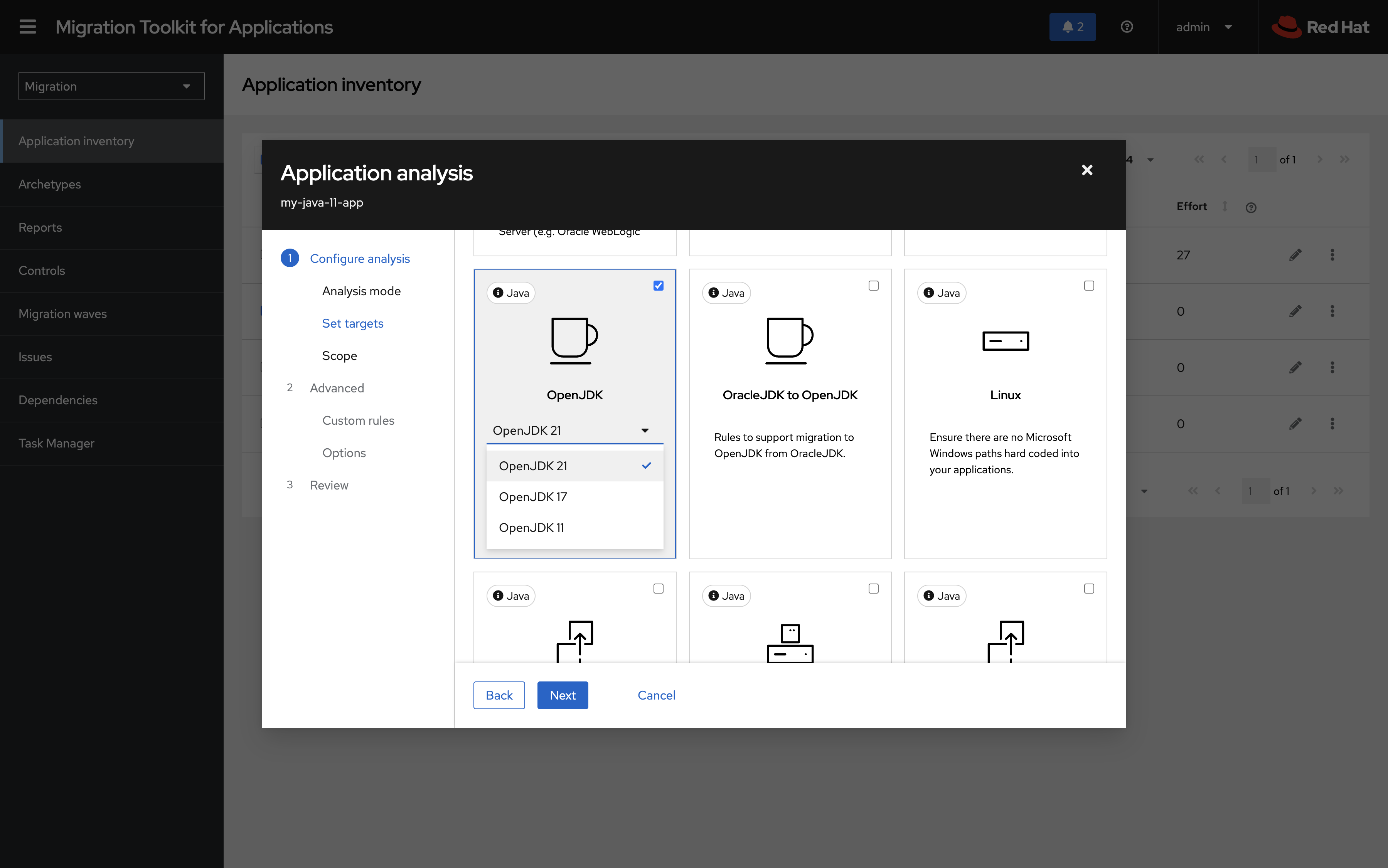Collapse the OpenJDK 21 version selector
Image resolution: width=1388 pixels, height=868 pixels.
coord(574,430)
